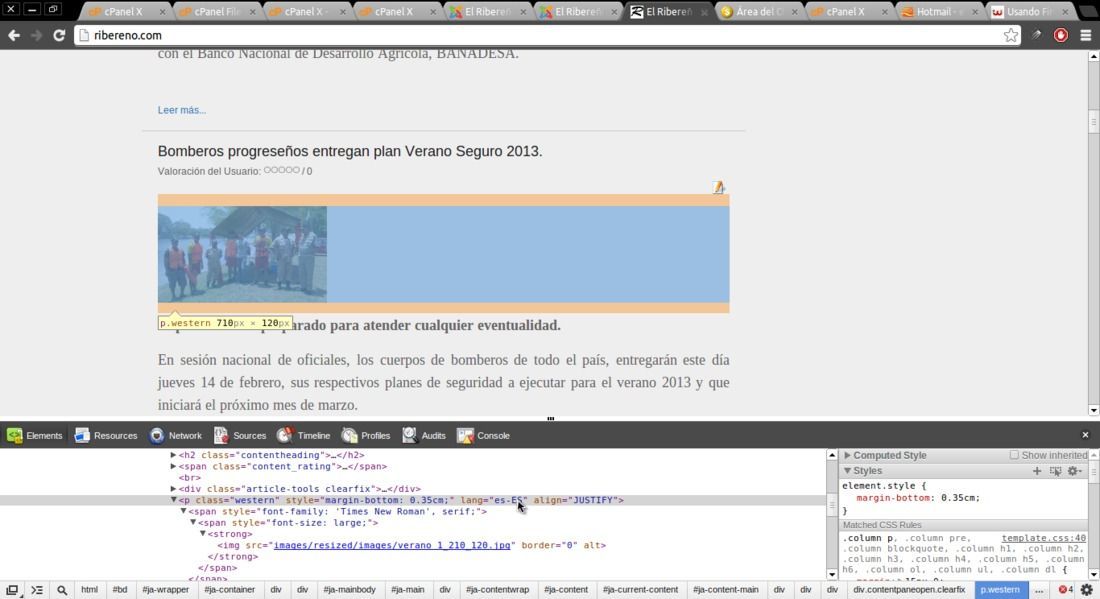Switch to the Sources panel
Screen dimensions: 1100x599
point(240,436)
